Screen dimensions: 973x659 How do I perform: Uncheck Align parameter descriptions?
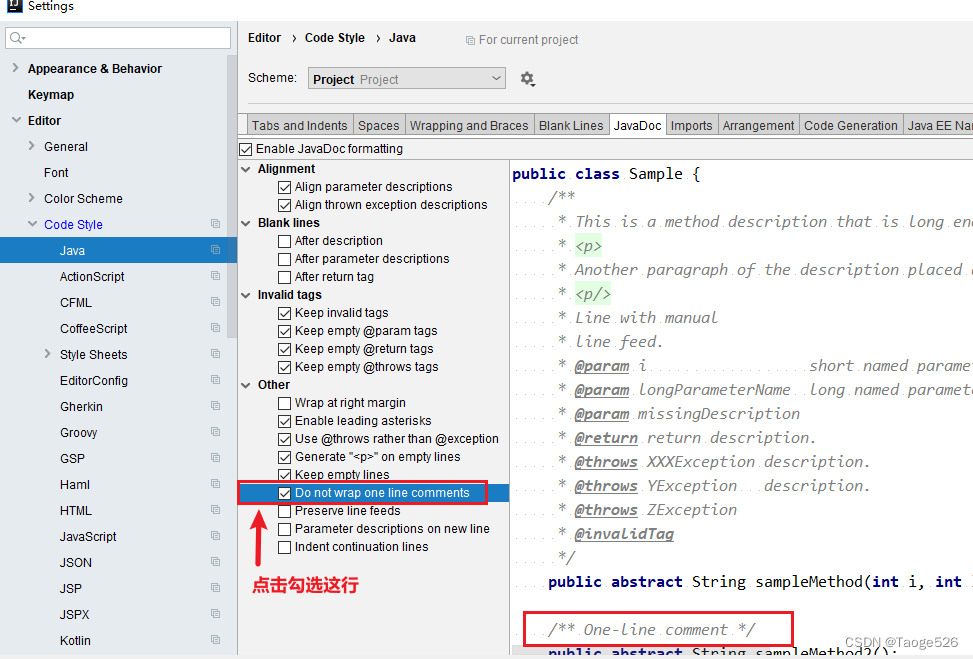(285, 187)
